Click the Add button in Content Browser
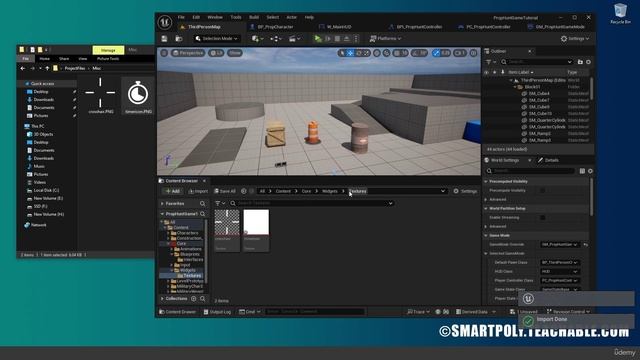 click(173, 191)
